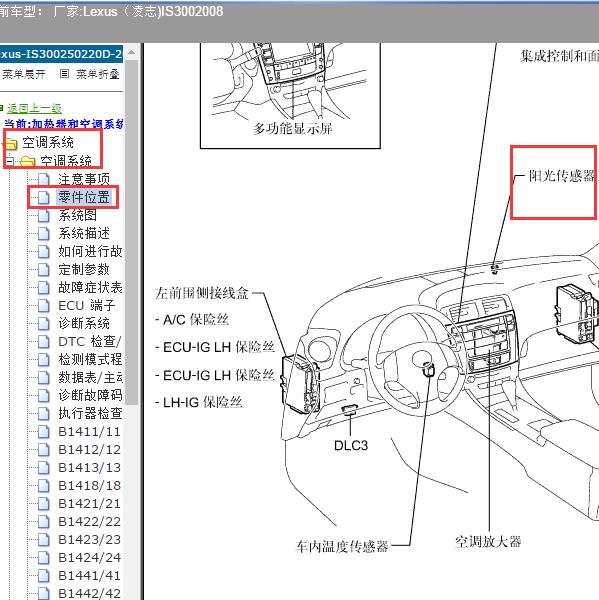
Task: Click the document icon beside 零件位置
Action: (x=44, y=197)
